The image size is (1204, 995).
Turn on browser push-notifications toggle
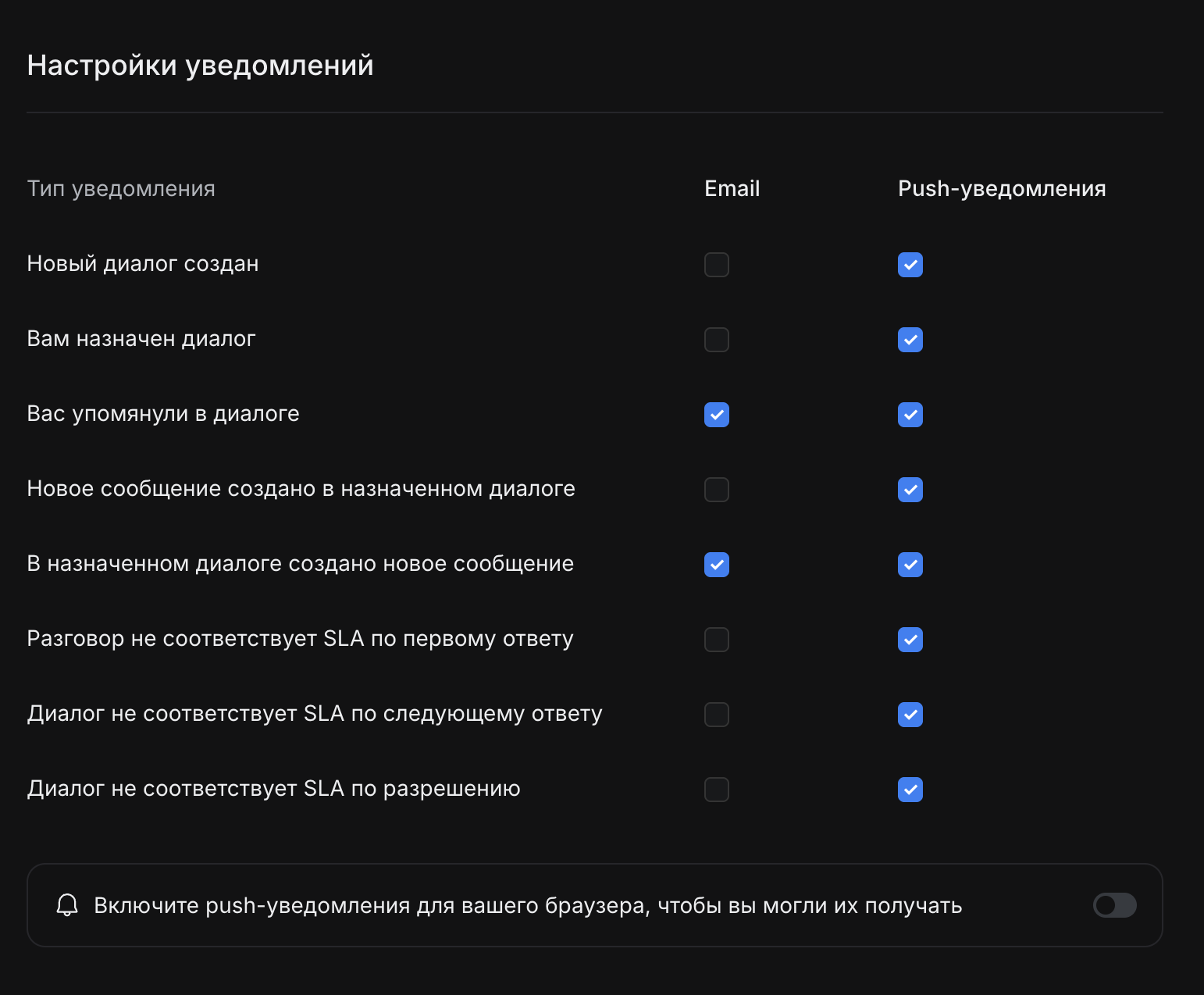point(1114,905)
